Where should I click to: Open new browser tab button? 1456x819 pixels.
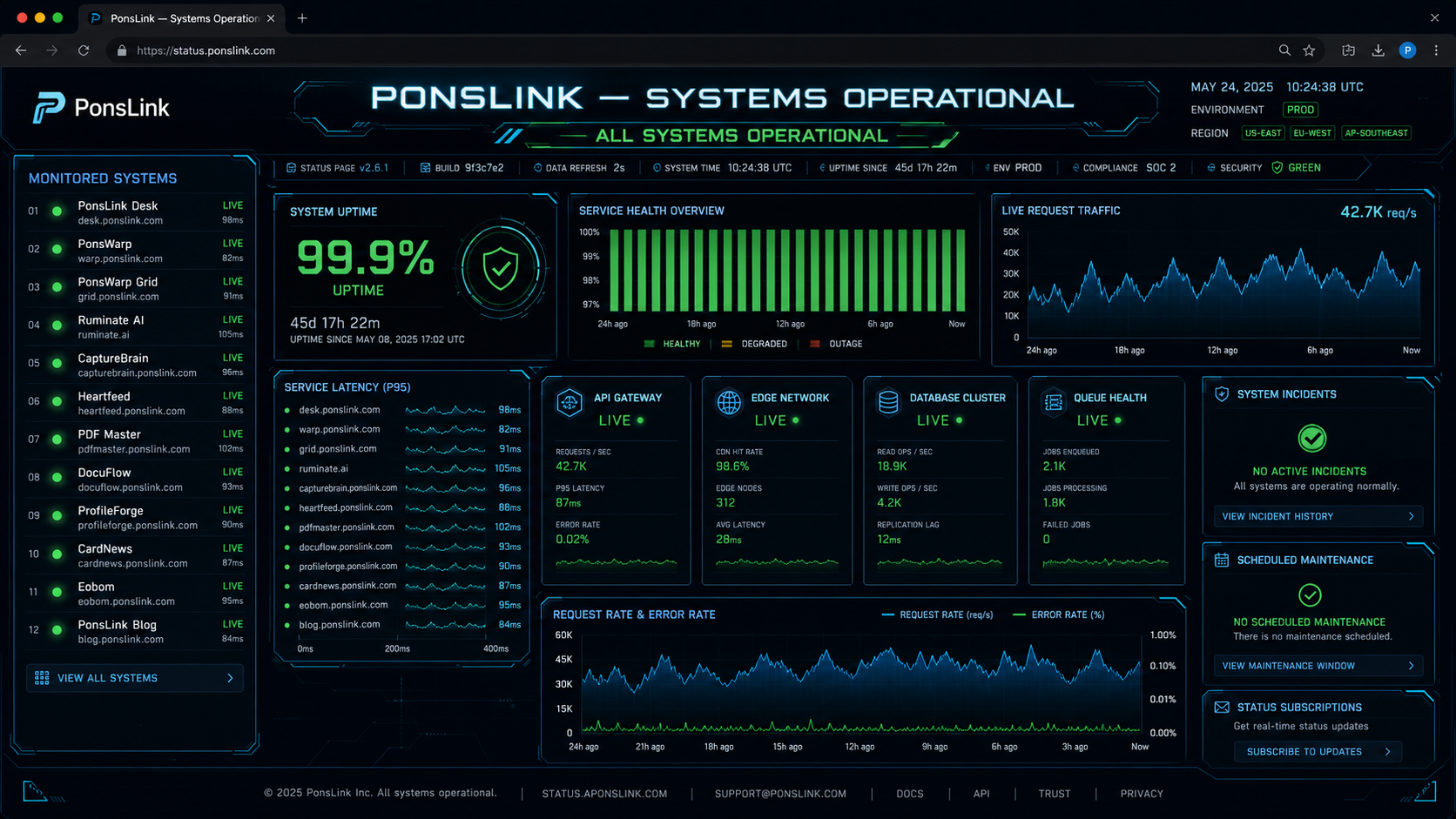[302, 18]
